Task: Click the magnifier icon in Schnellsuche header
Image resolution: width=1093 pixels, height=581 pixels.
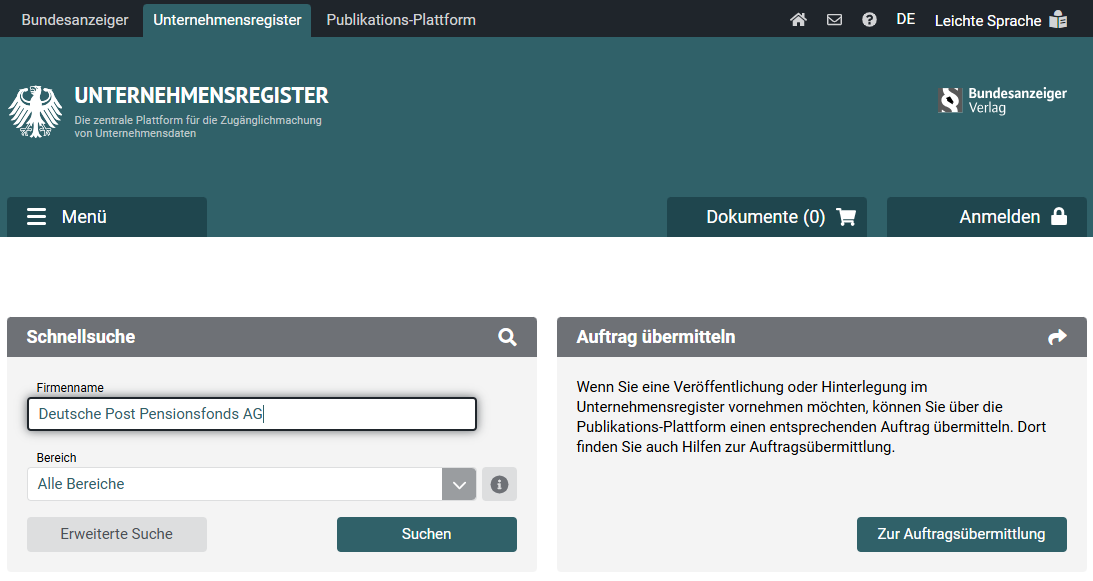Action: [507, 338]
